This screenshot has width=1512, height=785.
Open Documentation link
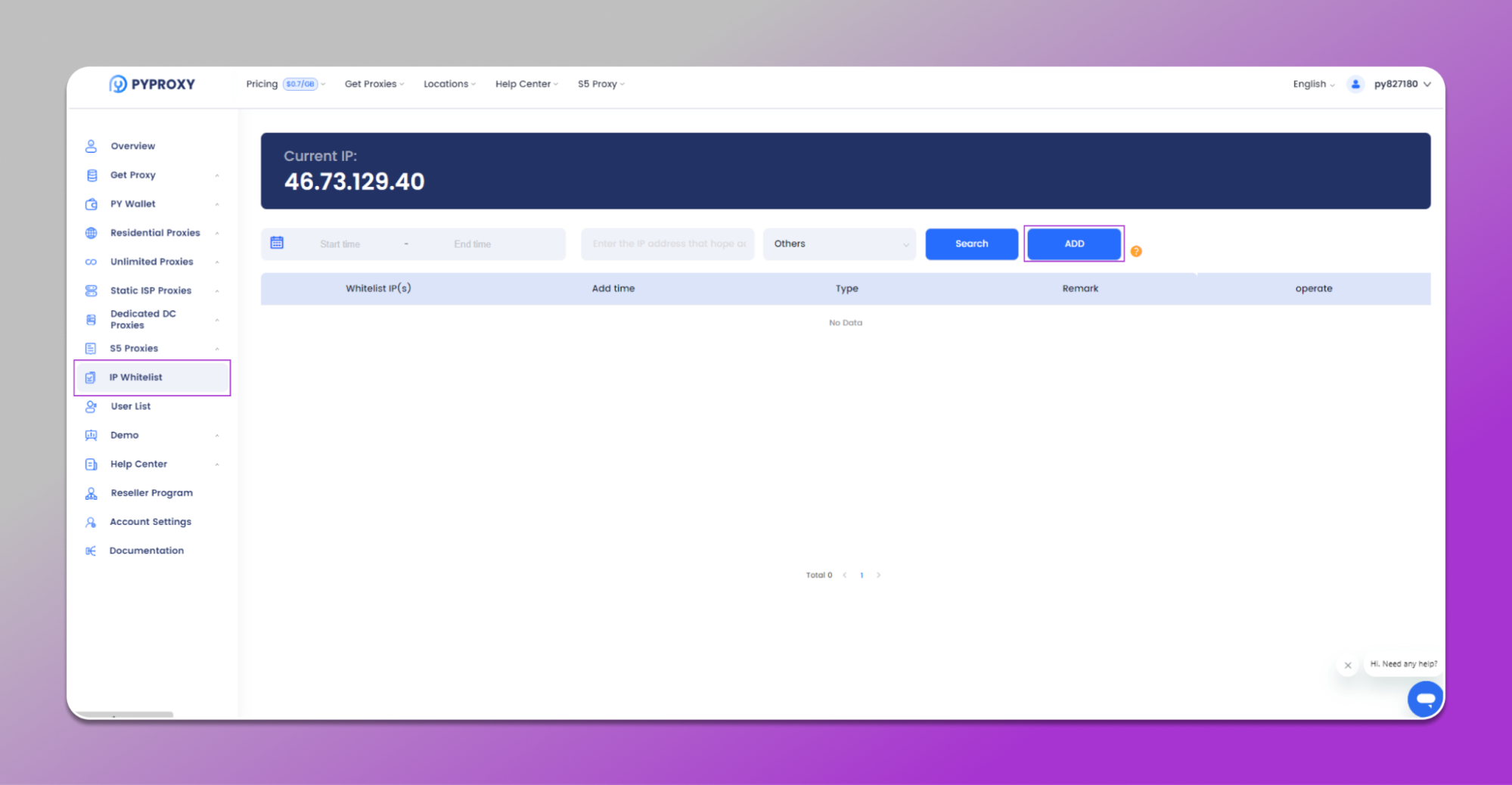point(147,551)
